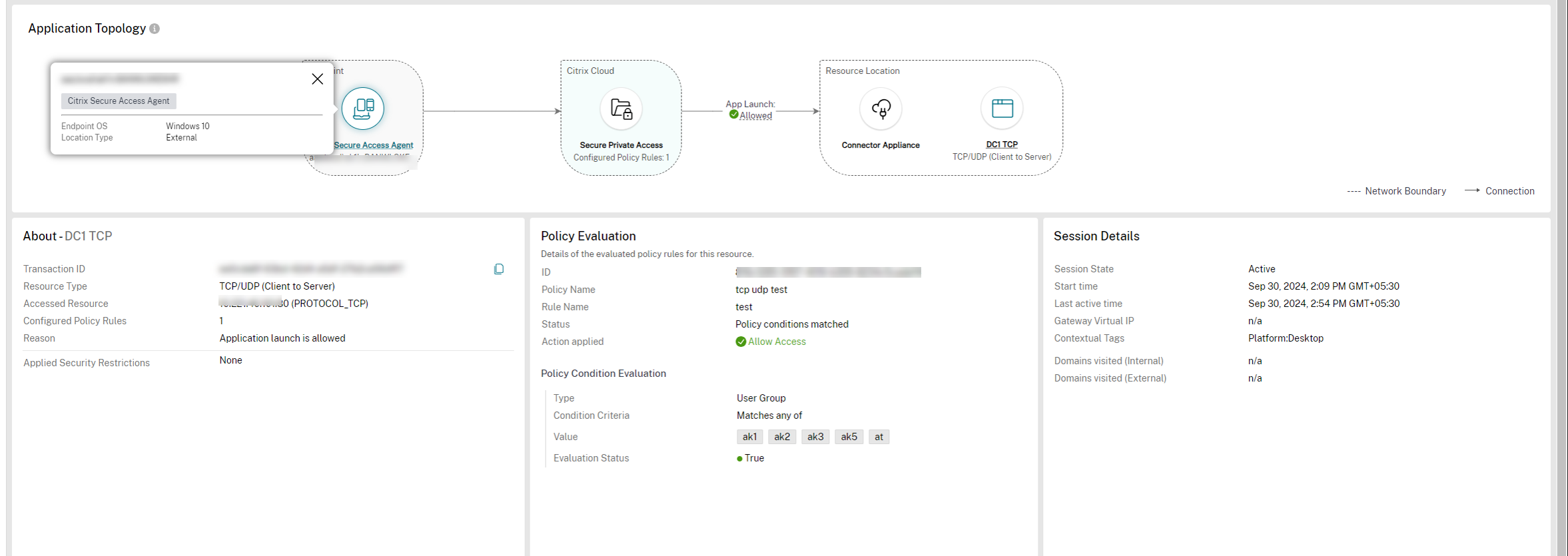Image resolution: width=1568 pixels, height=556 pixels.
Task: Click the 'Session Details' heading
Action: point(1096,236)
